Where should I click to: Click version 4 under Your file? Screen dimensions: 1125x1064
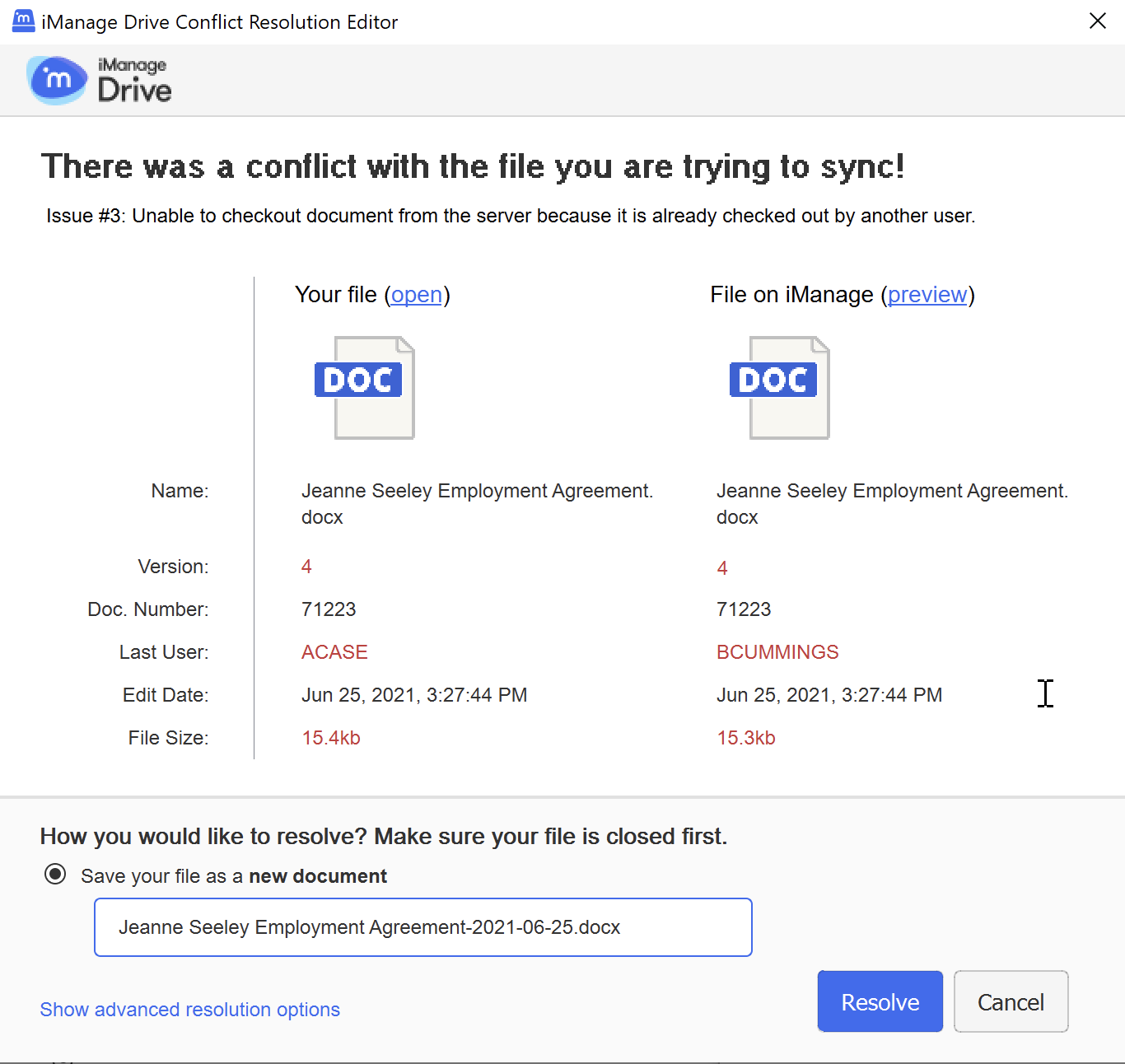[306, 566]
